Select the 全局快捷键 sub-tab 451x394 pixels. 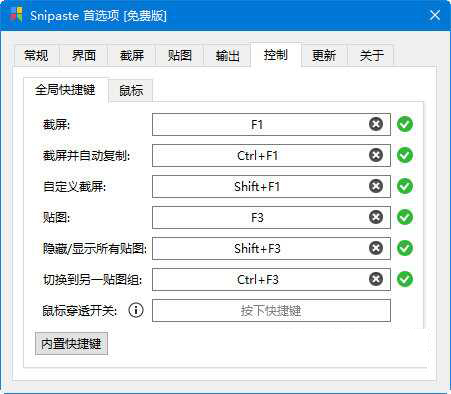coord(65,90)
